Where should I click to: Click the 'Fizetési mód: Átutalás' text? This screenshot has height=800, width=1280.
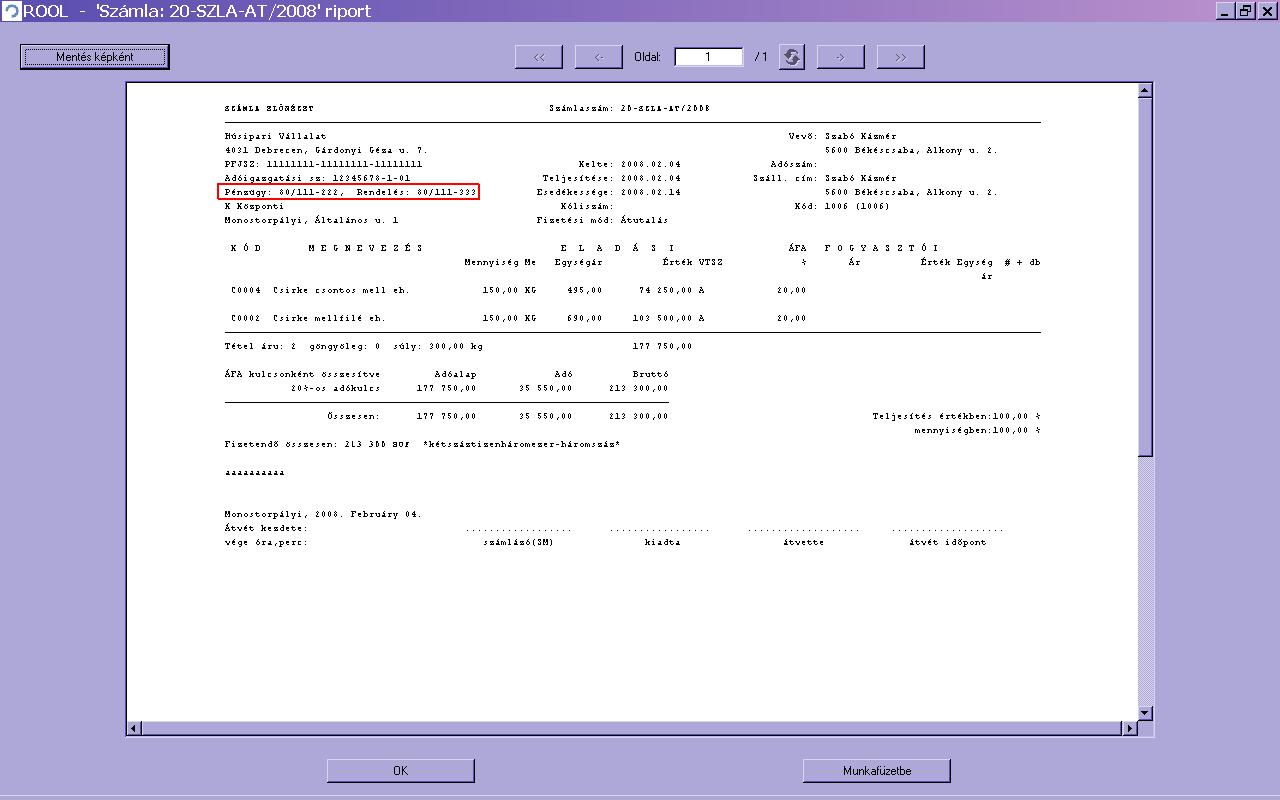tap(603, 220)
